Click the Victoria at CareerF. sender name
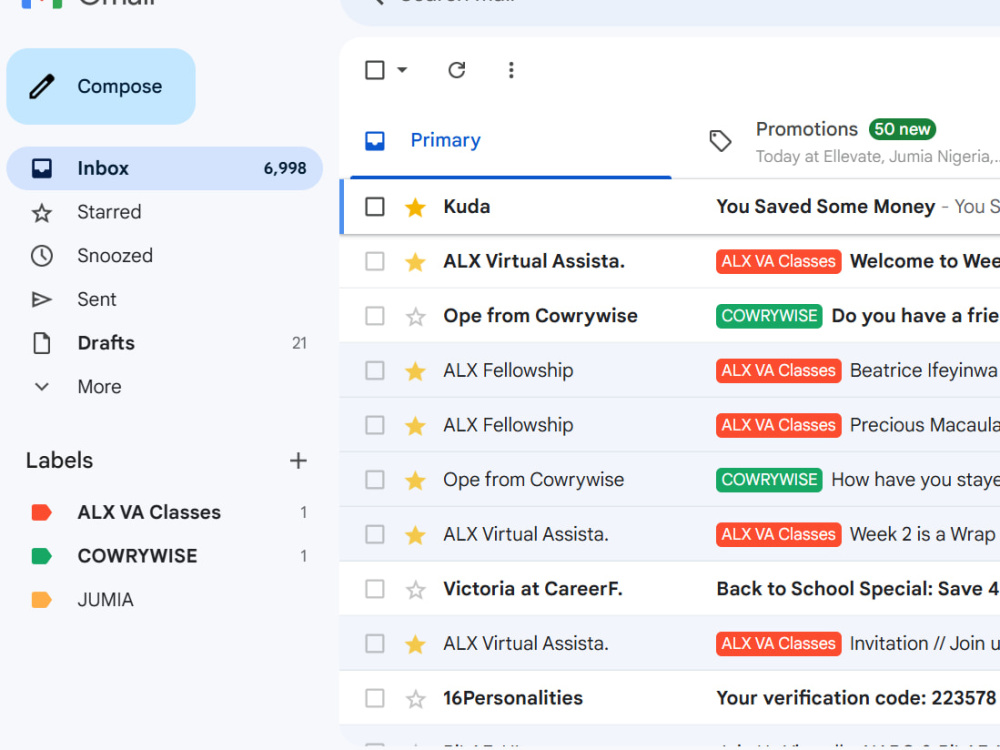The height and width of the screenshot is (750, 1000). (533, 589)
